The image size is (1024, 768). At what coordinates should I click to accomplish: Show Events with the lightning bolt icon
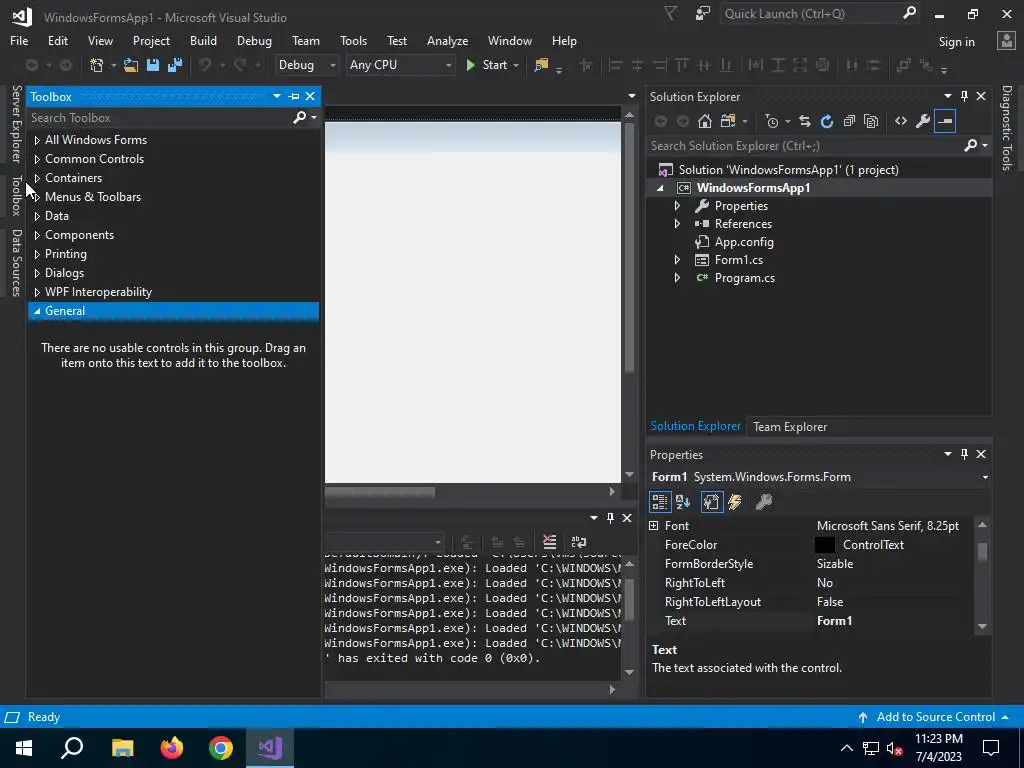tap(735, 502)
